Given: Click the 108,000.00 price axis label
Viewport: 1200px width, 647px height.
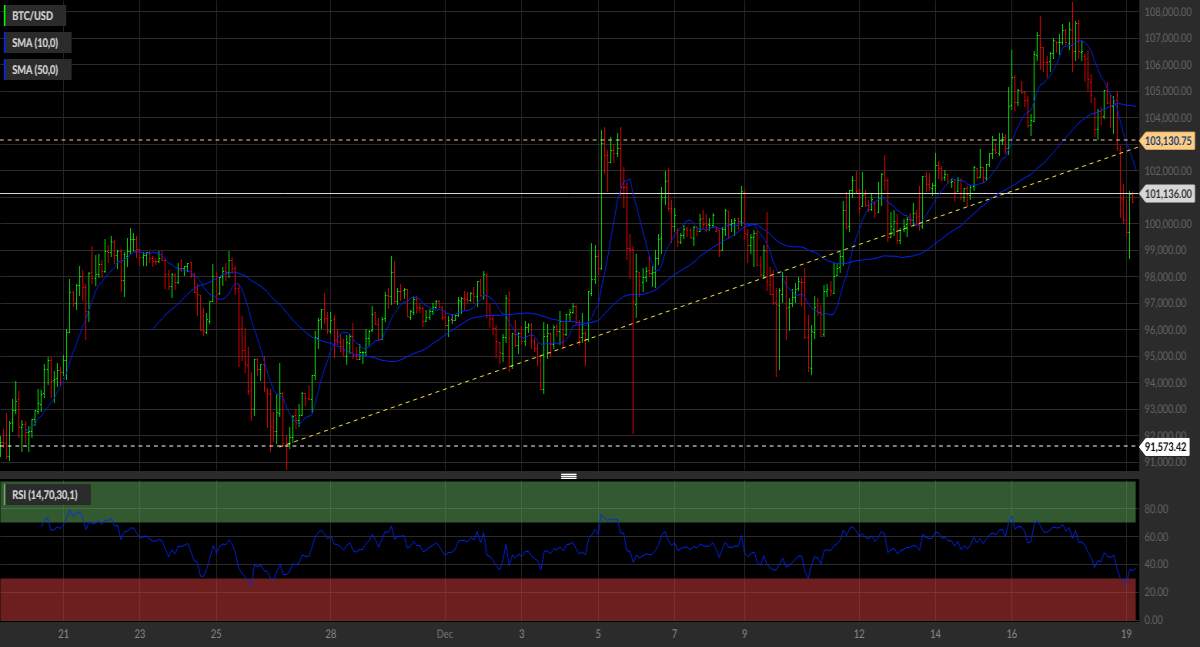Looking at the screenshot, I should coord(1168,12).
